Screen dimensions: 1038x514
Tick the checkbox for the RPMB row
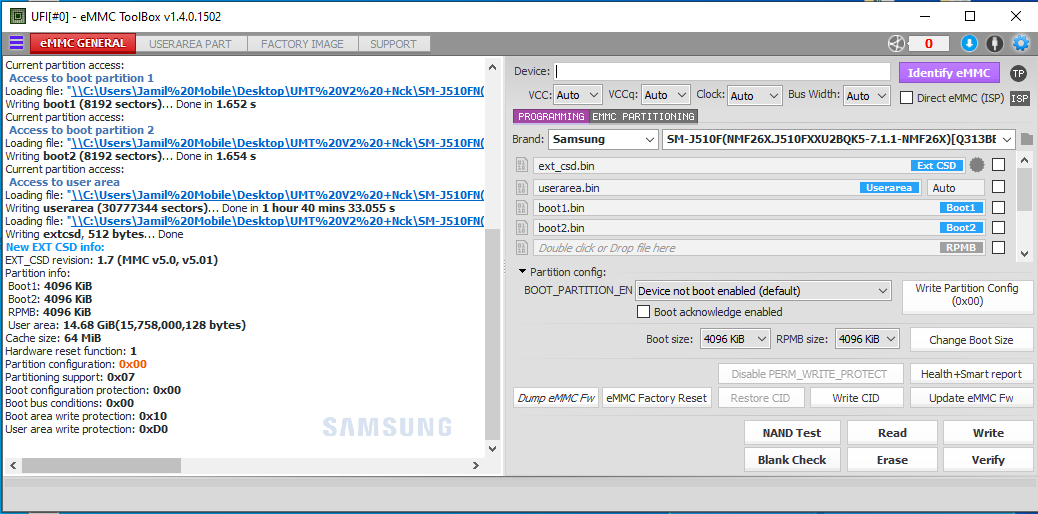[998, 248]
